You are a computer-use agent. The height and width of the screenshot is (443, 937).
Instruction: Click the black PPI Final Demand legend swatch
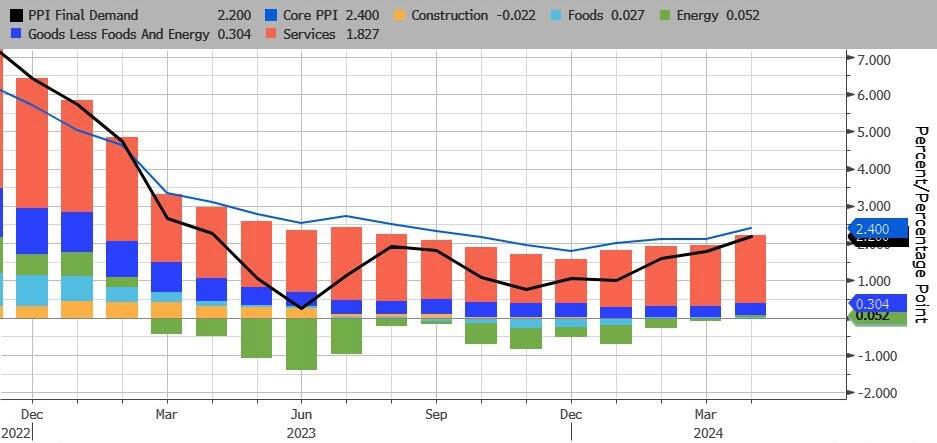click(x=16, y=15)
